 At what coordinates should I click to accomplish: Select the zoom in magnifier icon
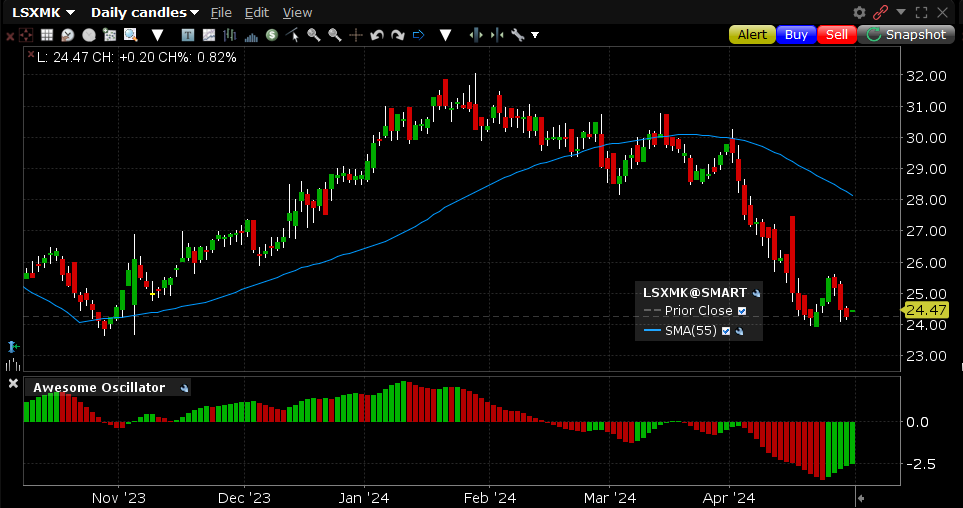pos(314,35)
